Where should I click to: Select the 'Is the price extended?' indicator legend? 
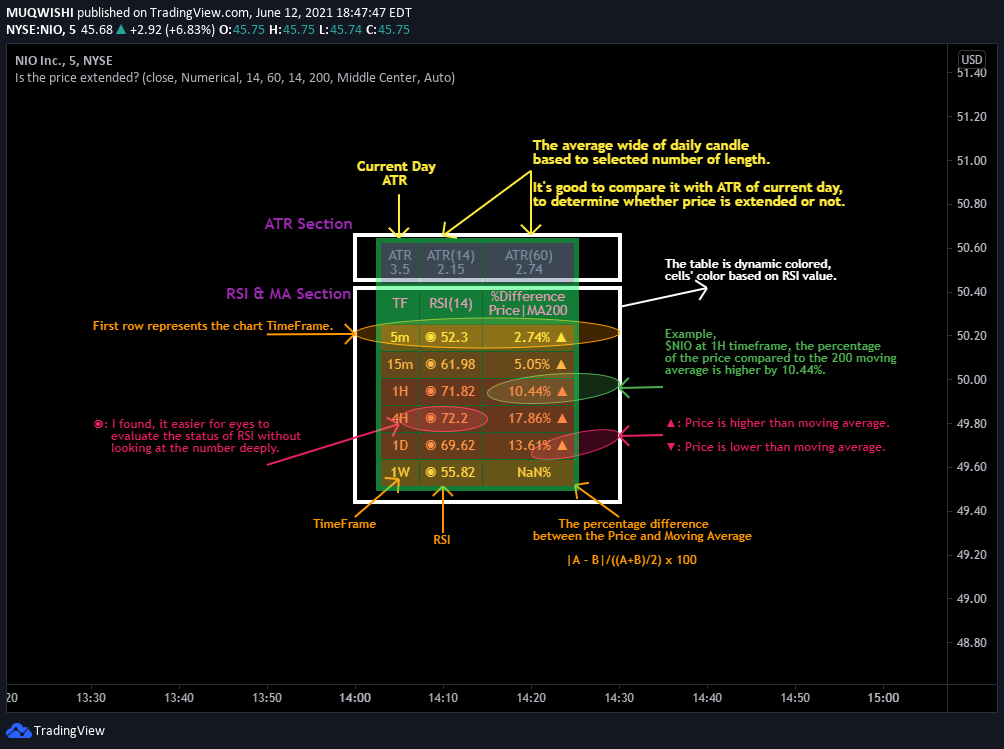click(x=235, y=77)
